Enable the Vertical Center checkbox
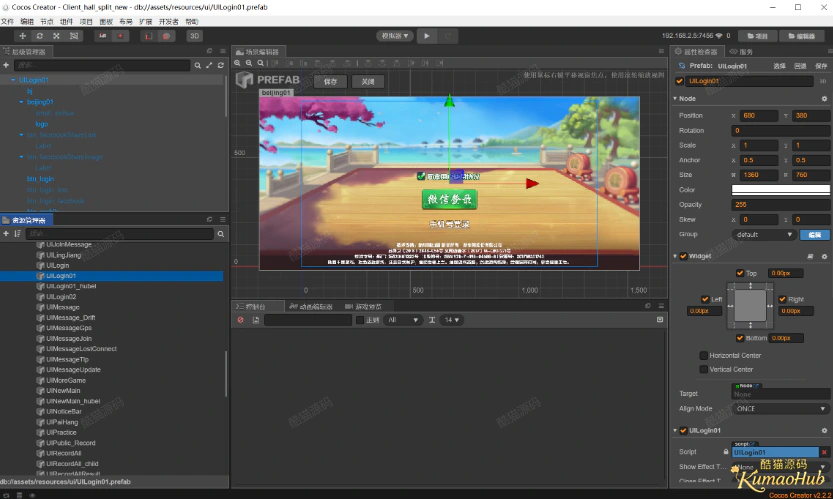This screenshot has height=499, width=833. [703, 369]
